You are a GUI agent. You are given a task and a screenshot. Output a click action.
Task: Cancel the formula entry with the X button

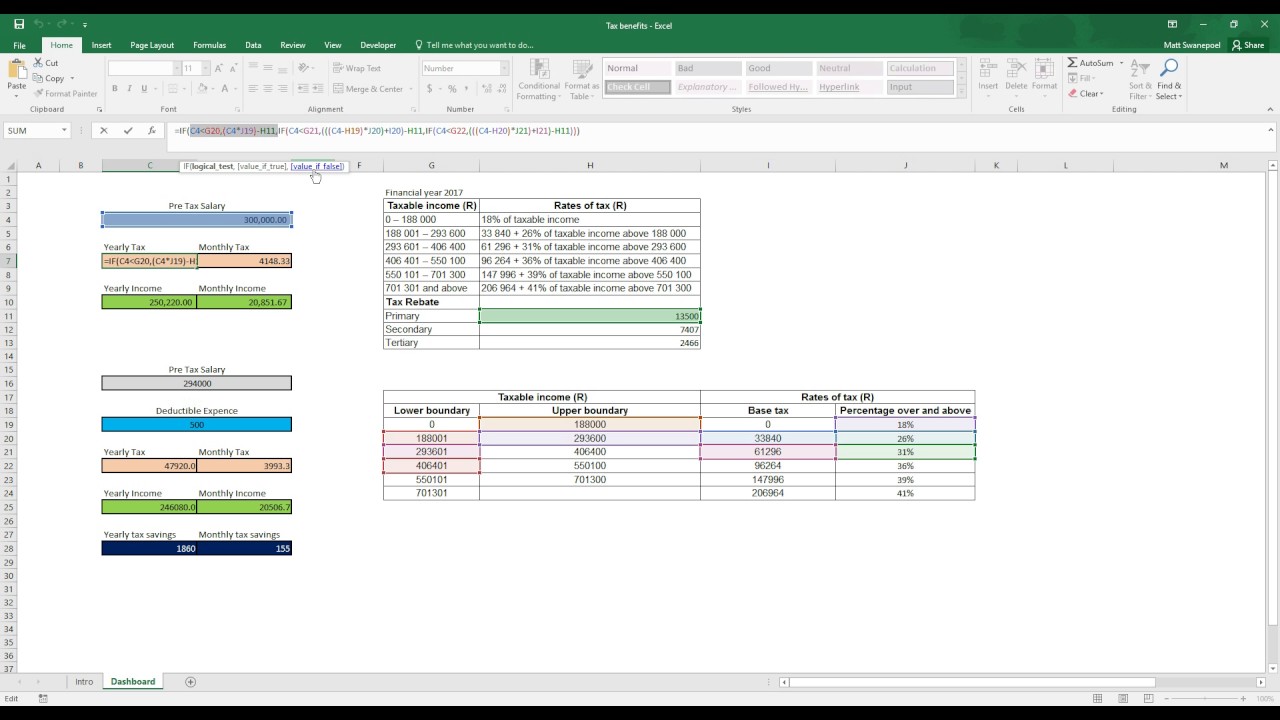pos(103,130)
